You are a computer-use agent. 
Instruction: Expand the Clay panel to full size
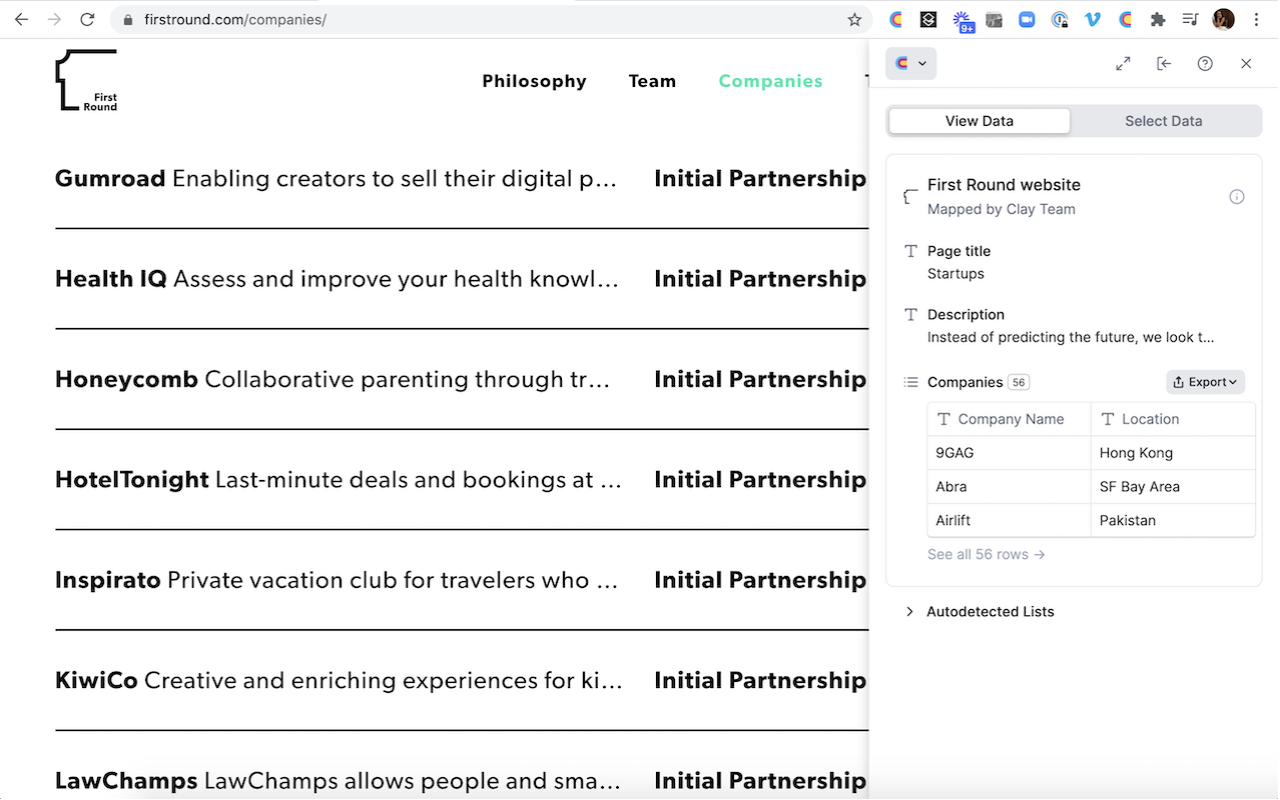coord(1123,64)
